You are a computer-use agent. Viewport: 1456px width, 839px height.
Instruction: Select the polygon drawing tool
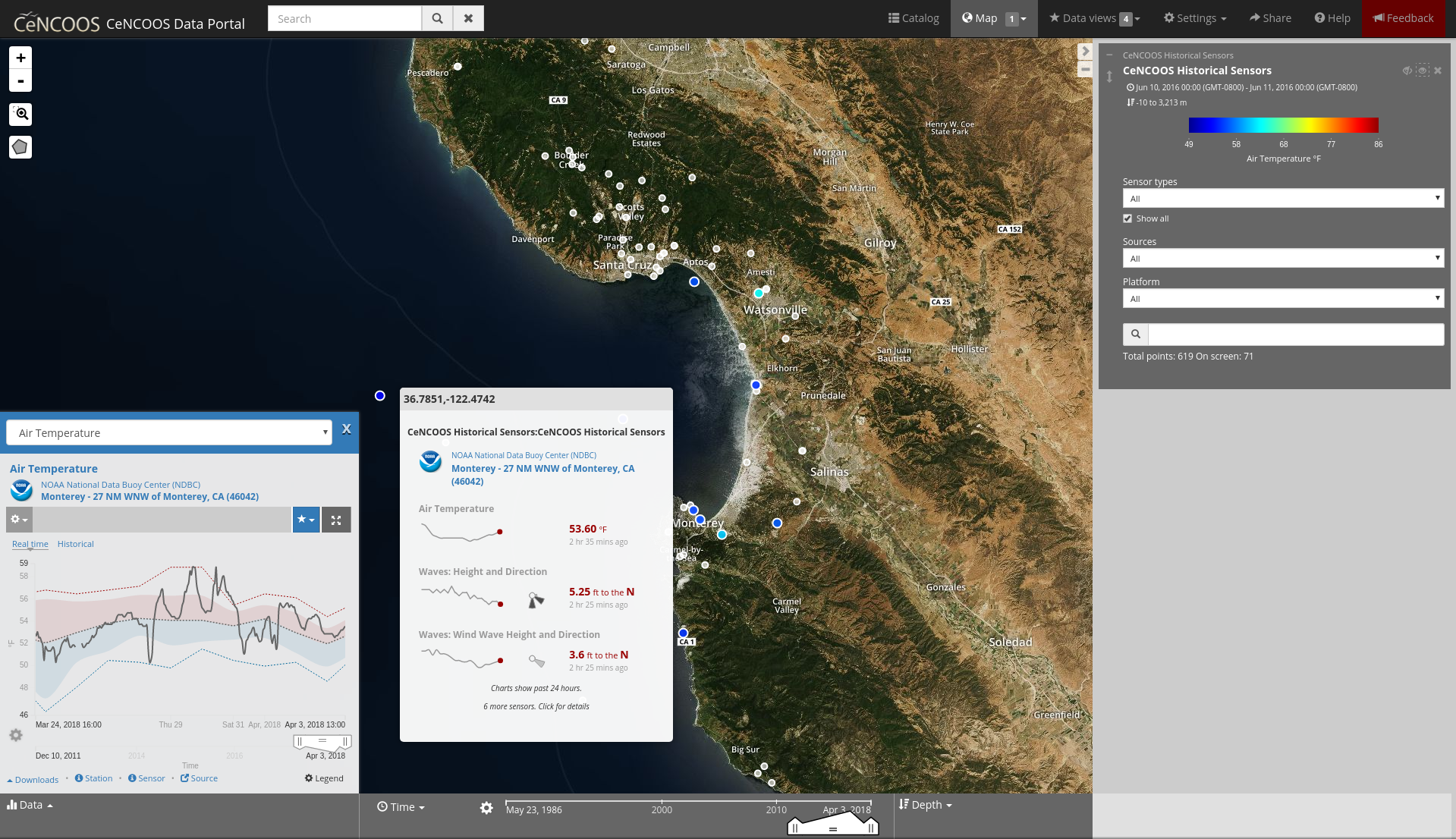(20, 147)
